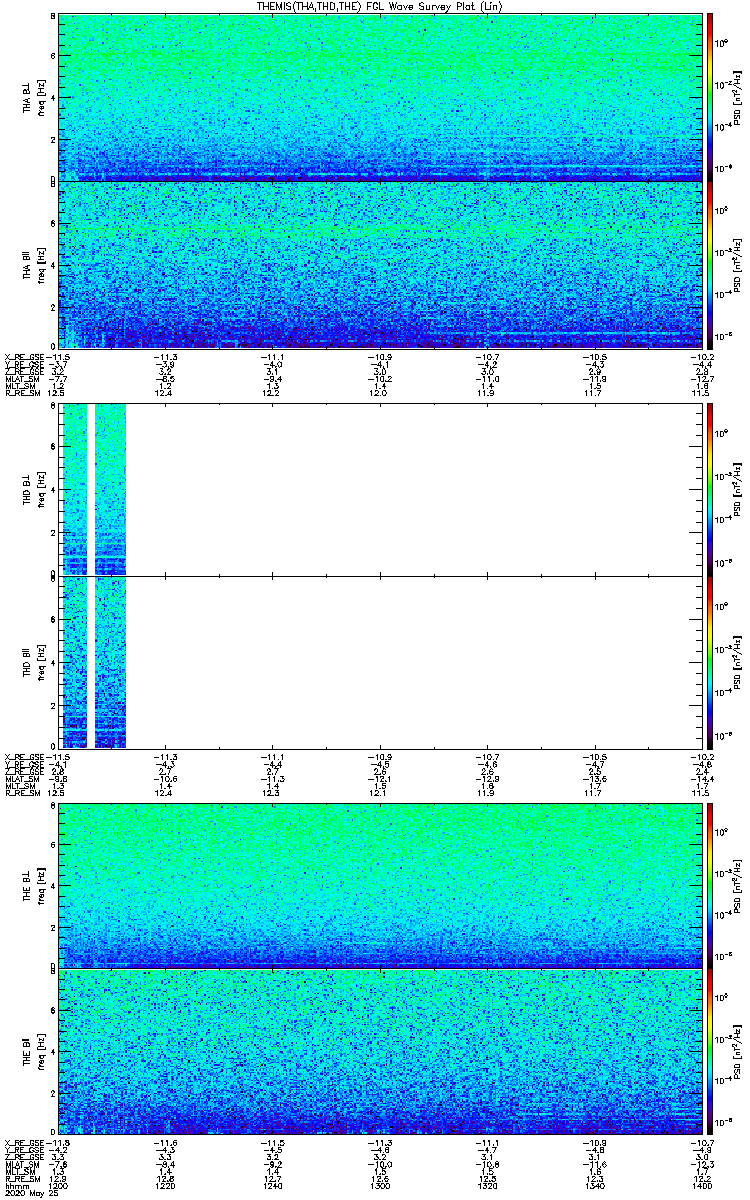Click the second THD B-parallel data strip
This screenshot has height=1200, width=750.
(110, 662)
